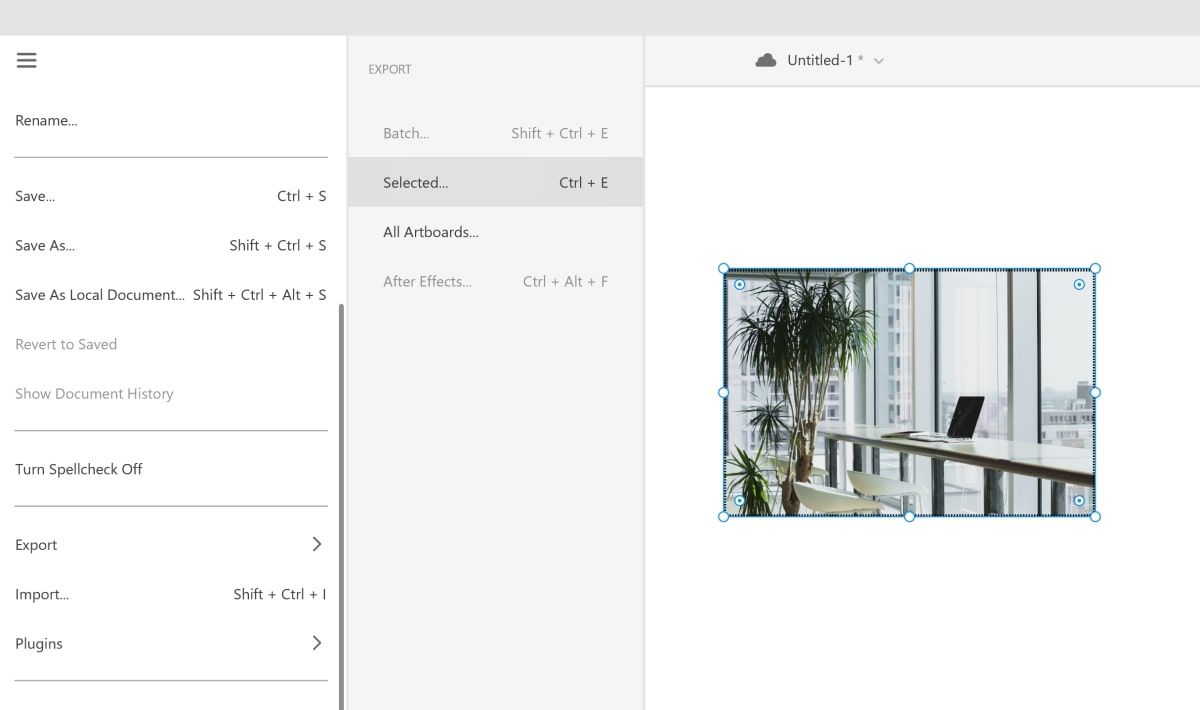Choose All Artboards export option
The image size is (1200, 710).
[430, 231]
